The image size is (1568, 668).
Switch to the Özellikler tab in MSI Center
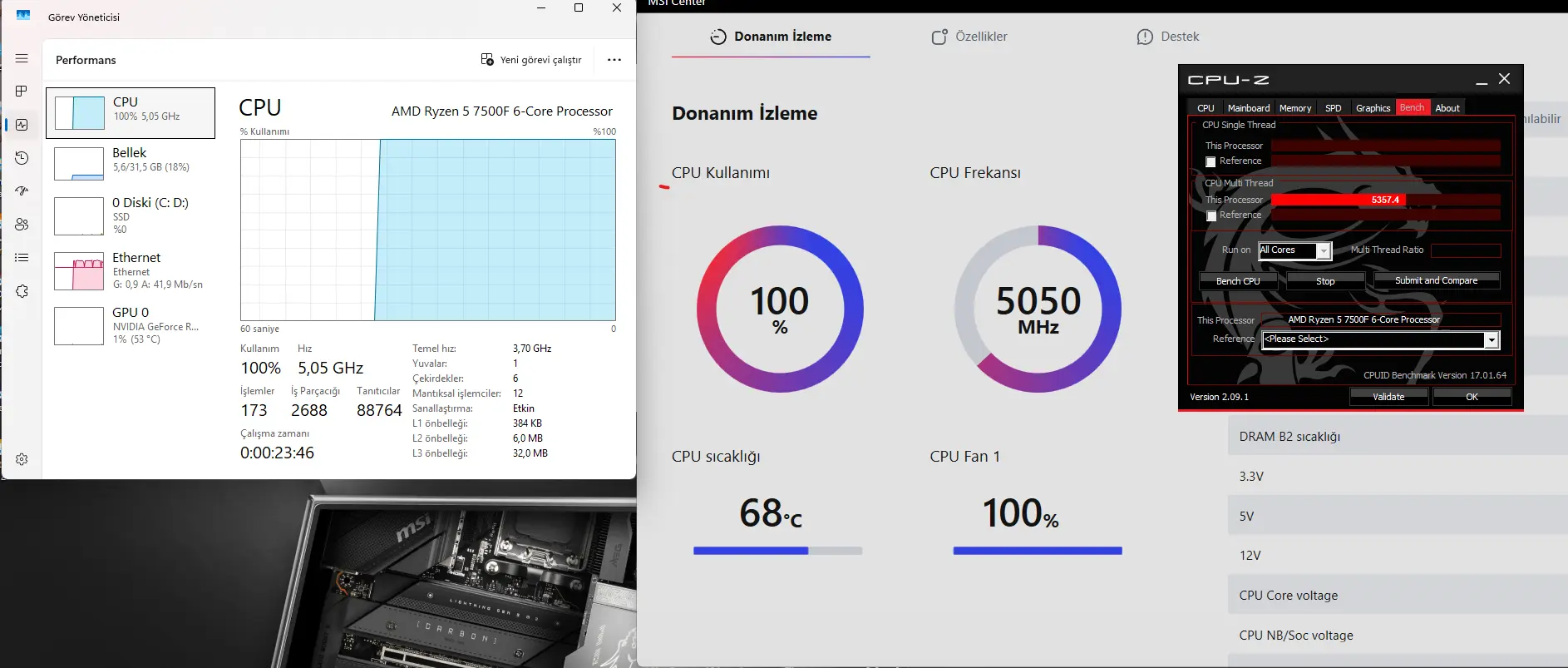point(969,37)
